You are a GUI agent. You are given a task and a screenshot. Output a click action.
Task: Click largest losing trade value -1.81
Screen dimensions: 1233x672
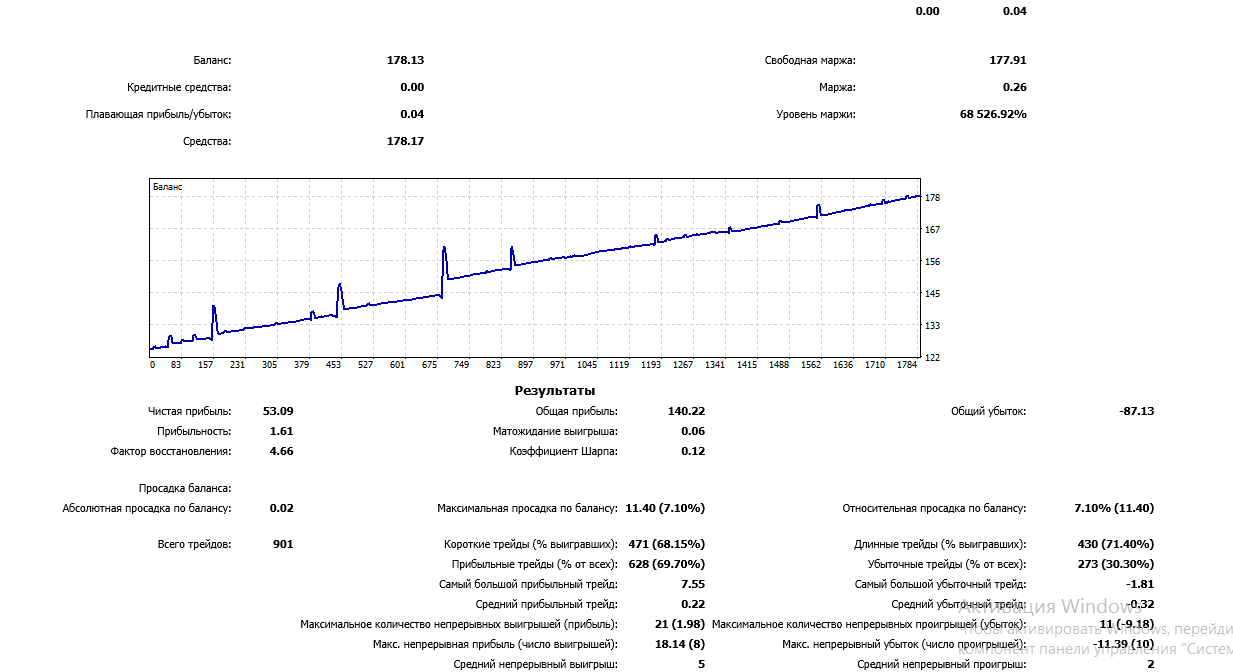coord(1140,584)
